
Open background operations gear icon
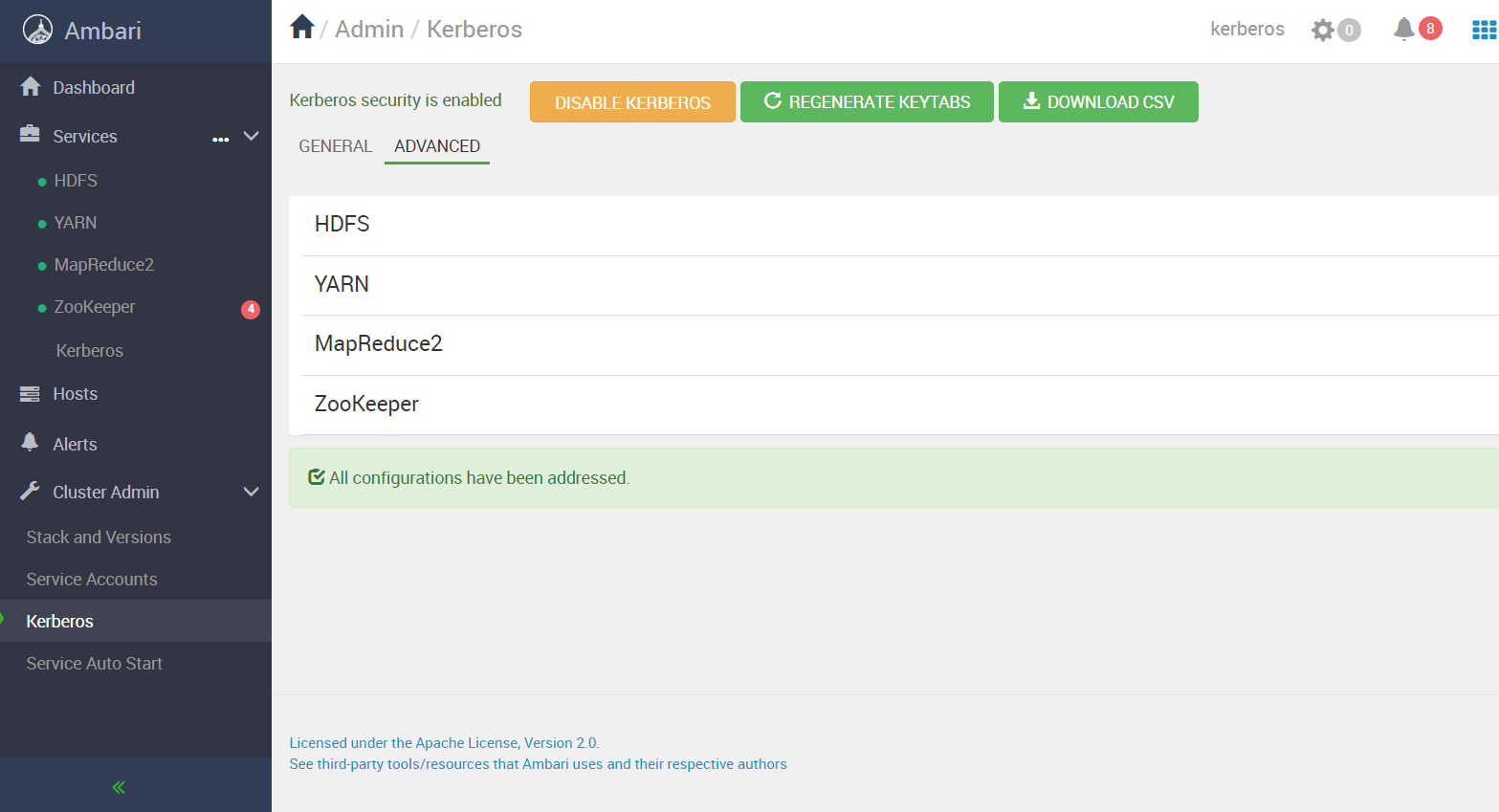click(1323, 30)
